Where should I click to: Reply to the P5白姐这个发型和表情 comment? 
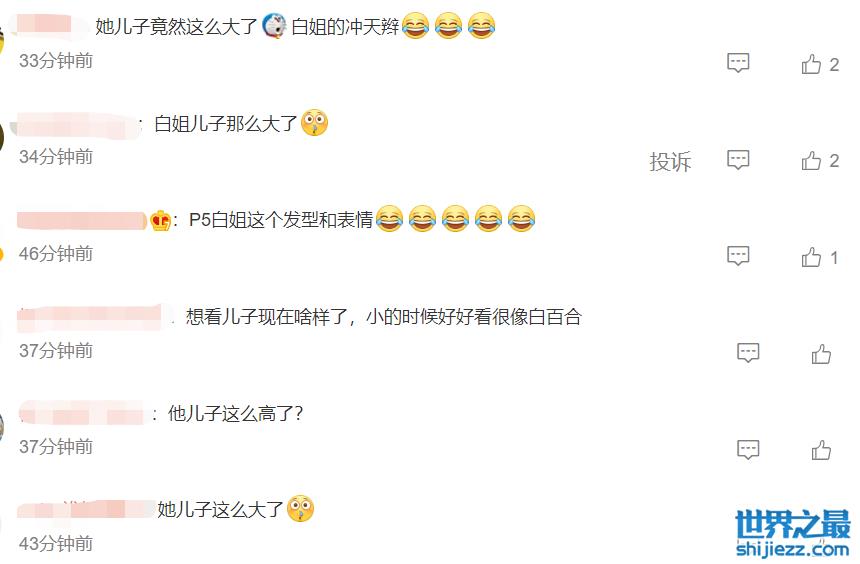click(x=738, y=256)
